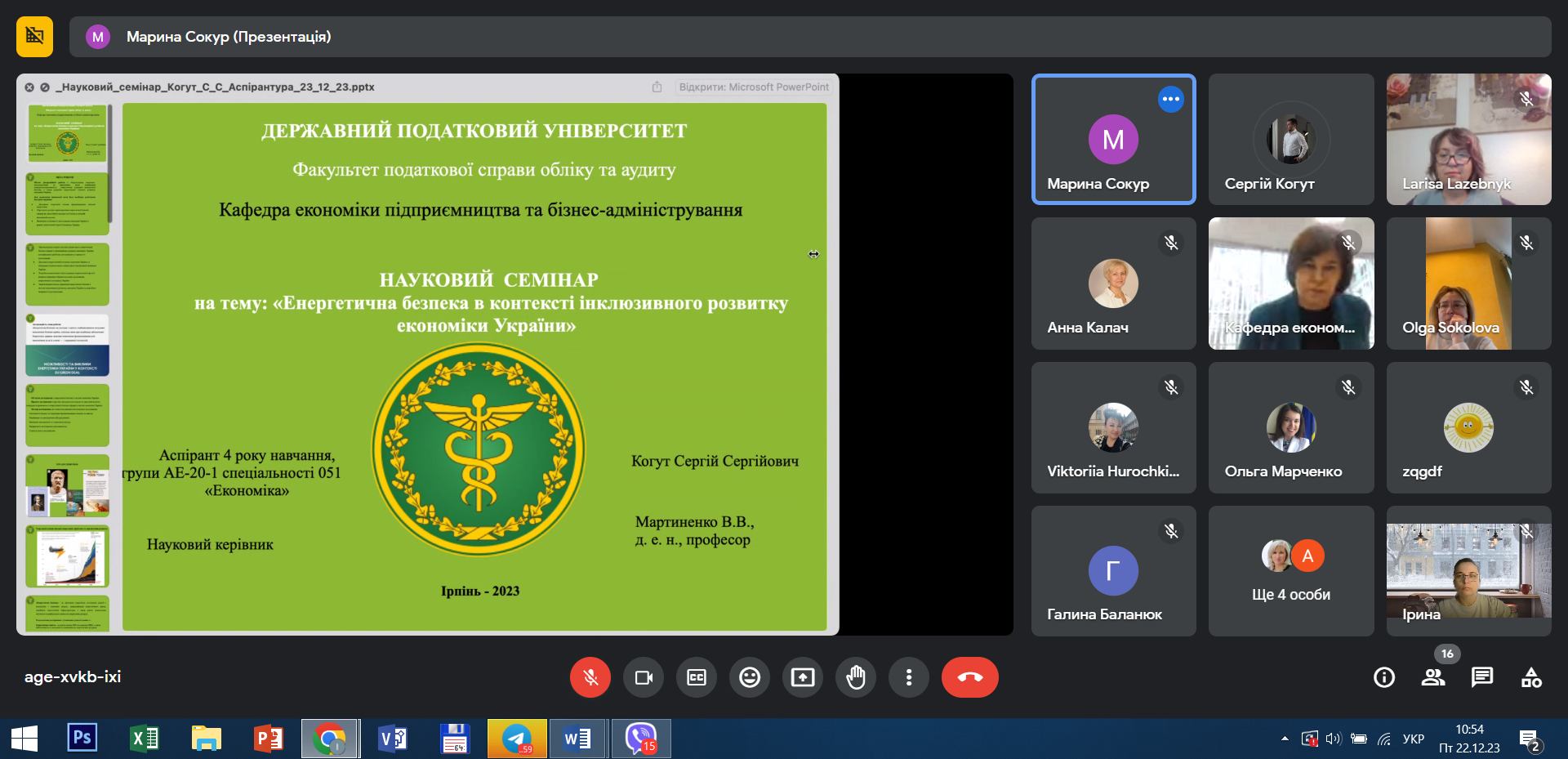This screenshot has height=759, width=1568.
Task: Leave the call with red hang-up button
Action: pos(970,677)
